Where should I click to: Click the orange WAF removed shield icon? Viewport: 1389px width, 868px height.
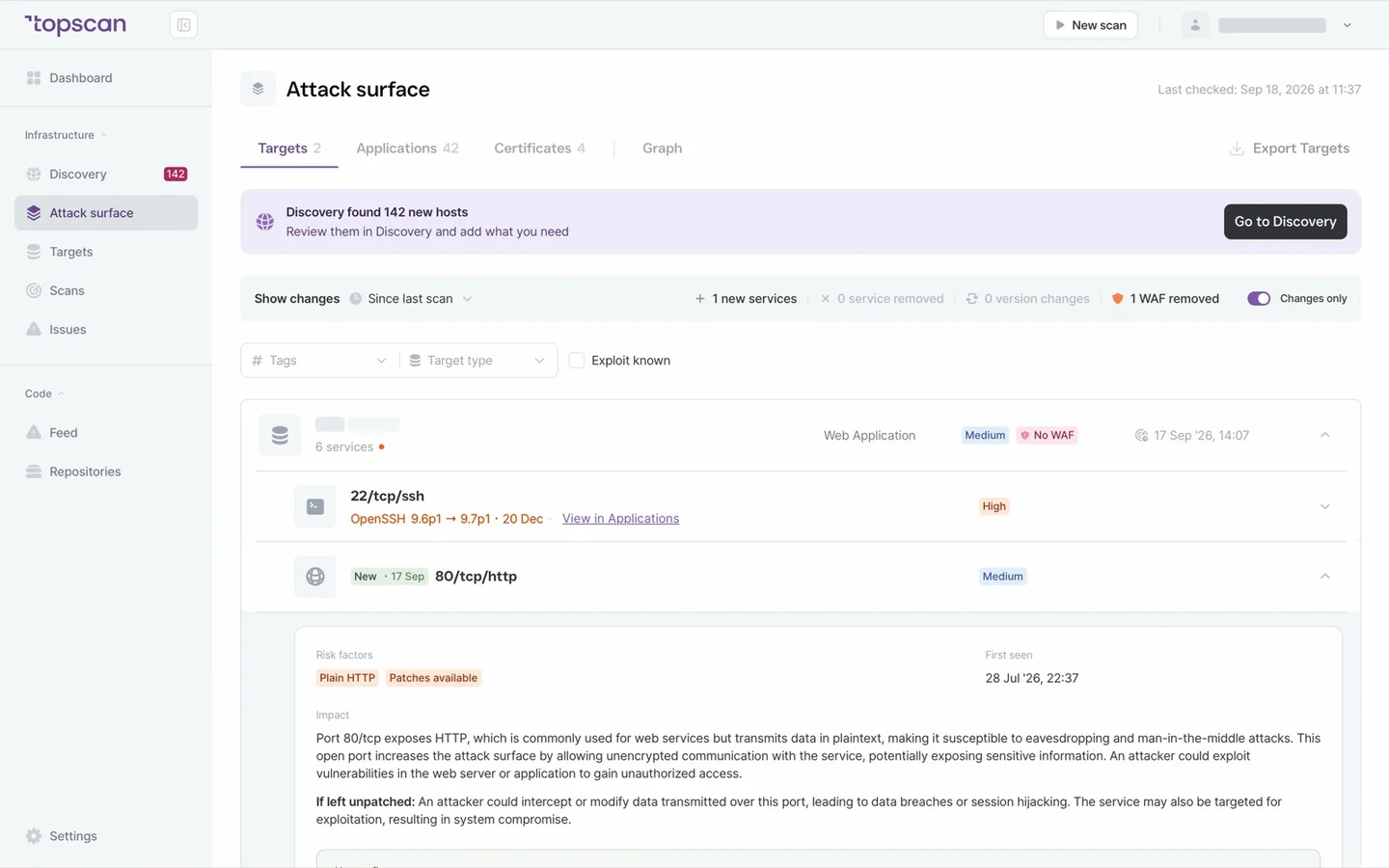(1117, 299)
